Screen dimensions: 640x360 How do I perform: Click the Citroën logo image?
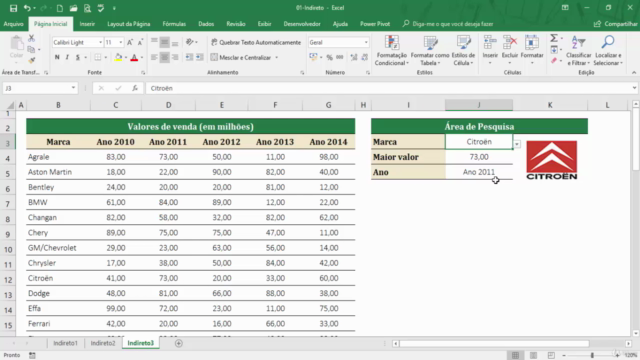pyautogui.click(x=551, y=160)
